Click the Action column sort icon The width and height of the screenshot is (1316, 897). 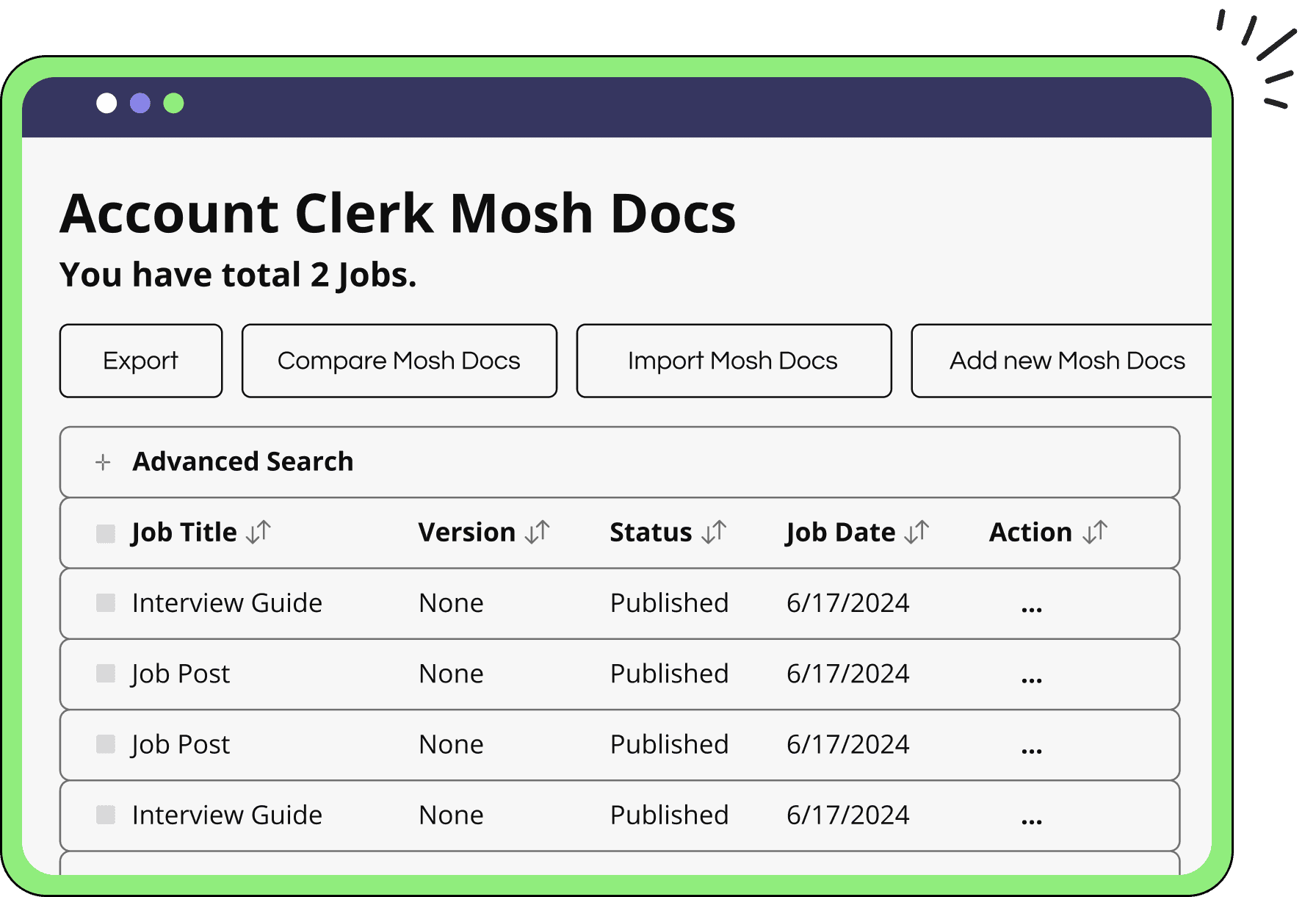click(x=1095, y=532)
